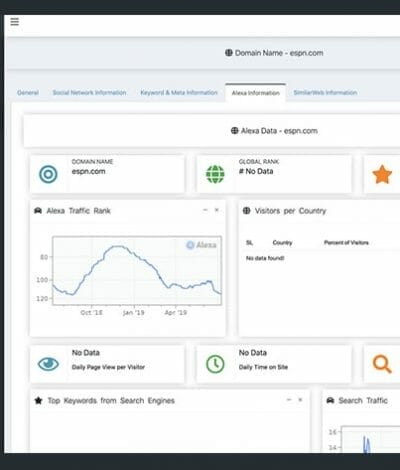Click the globe icon beside Alexa Data

[235, 131]
